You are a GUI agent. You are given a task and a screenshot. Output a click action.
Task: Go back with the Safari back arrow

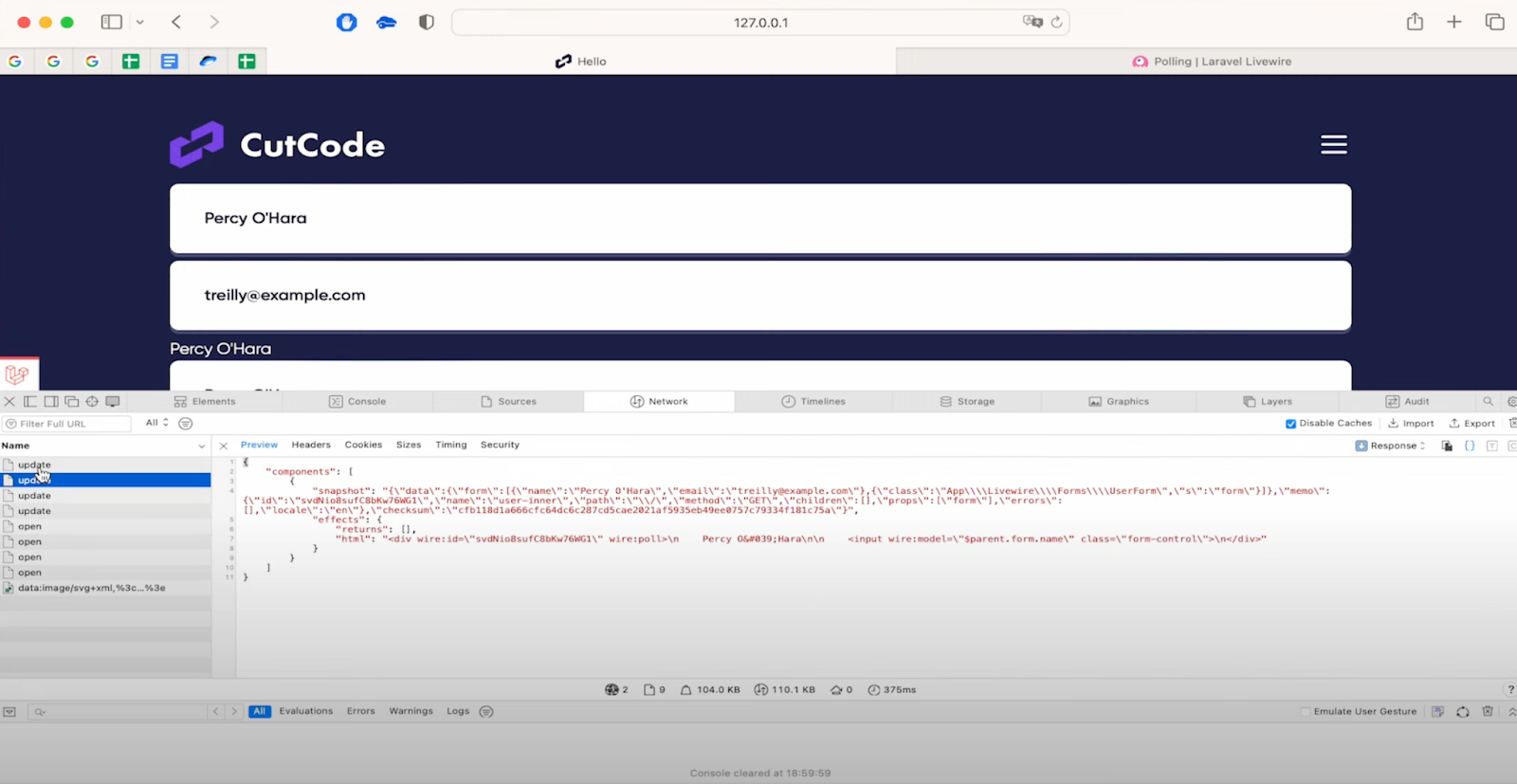(176, 22)
